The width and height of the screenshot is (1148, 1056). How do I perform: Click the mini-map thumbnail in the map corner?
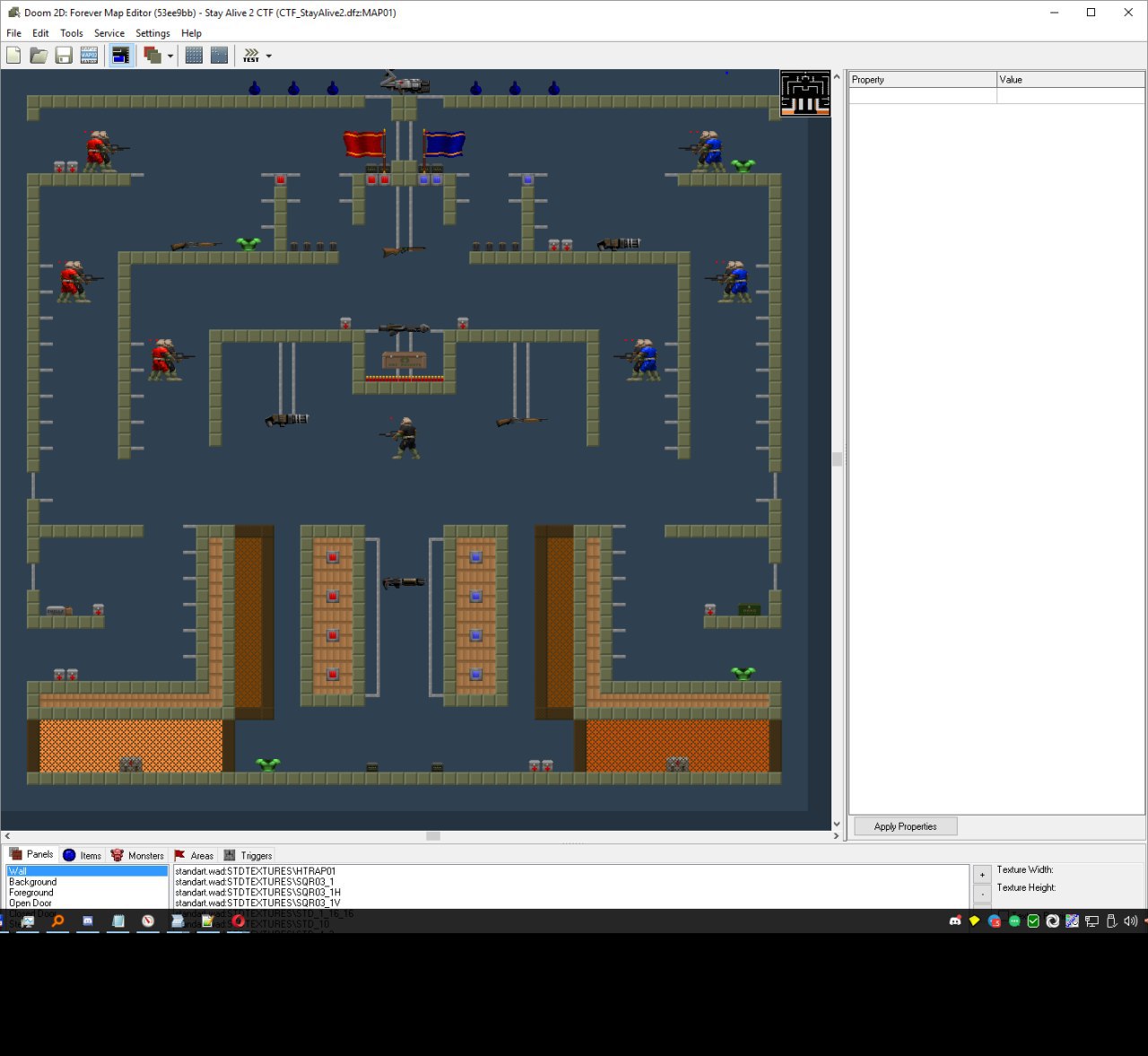tap(805, 93)
